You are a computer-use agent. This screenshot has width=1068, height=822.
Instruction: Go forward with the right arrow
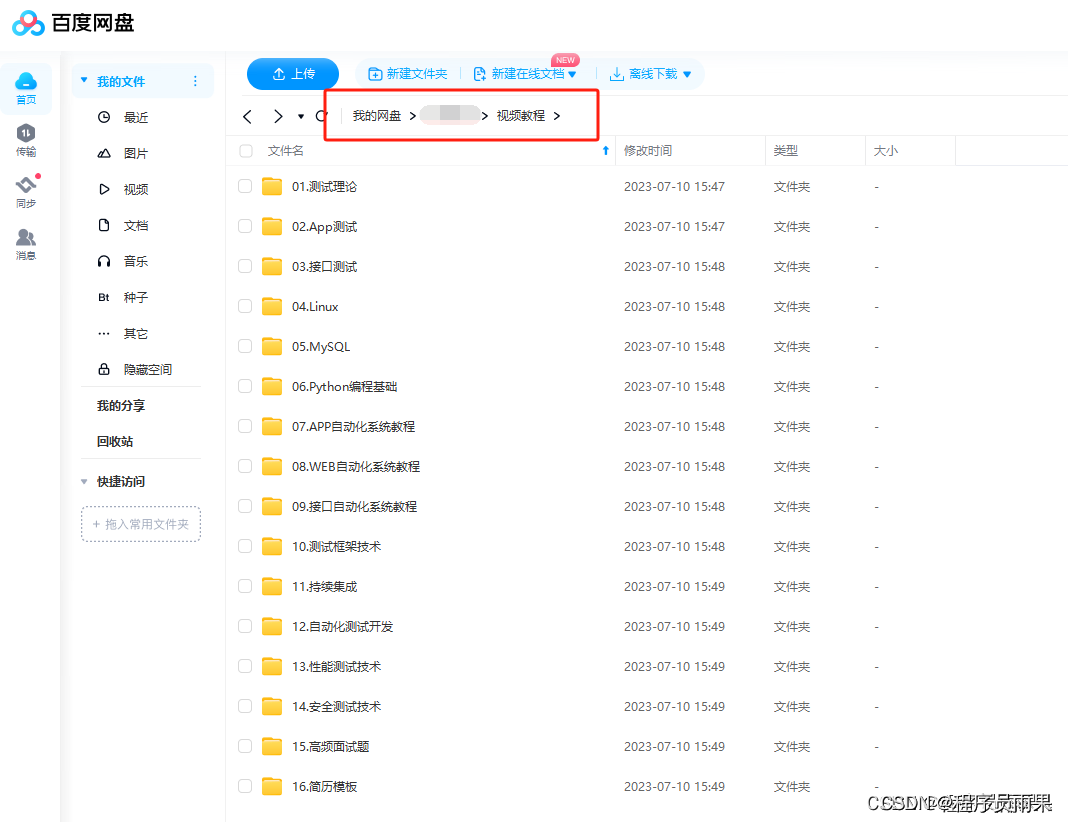coord(278,116)
